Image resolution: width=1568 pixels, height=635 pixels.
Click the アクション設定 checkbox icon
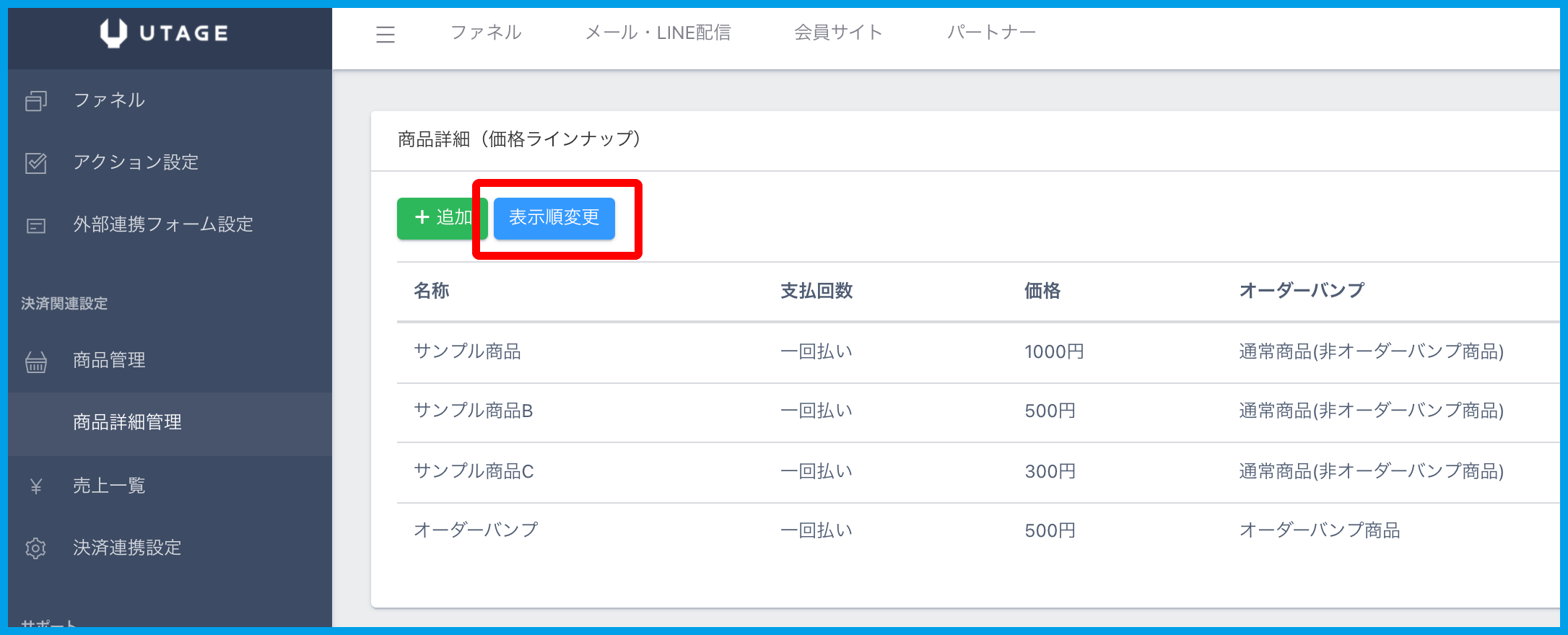[36, 163]
